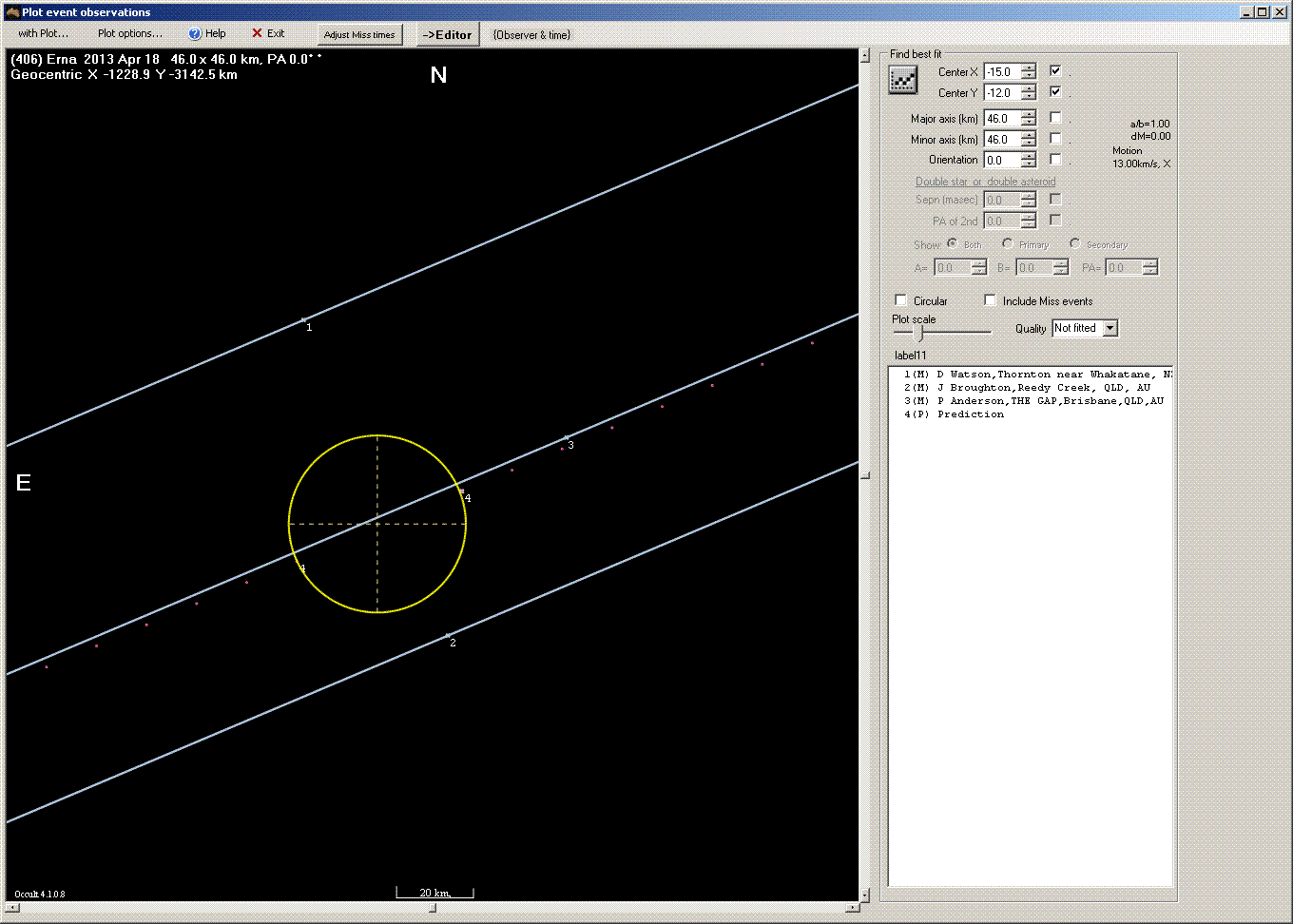
Task: Click the 'Occult 4.1.0.8' version text
Action: [x=40, y=894]
